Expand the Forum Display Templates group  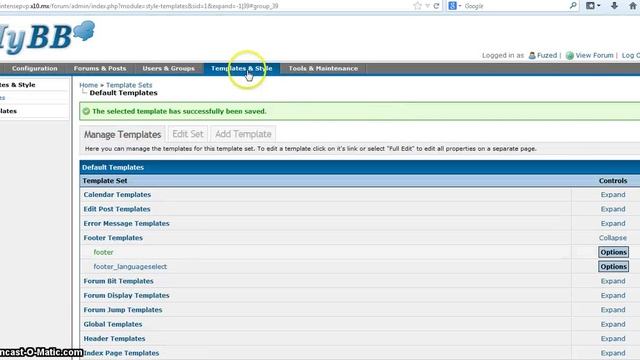pyautogui.click(x=613, y=296)
